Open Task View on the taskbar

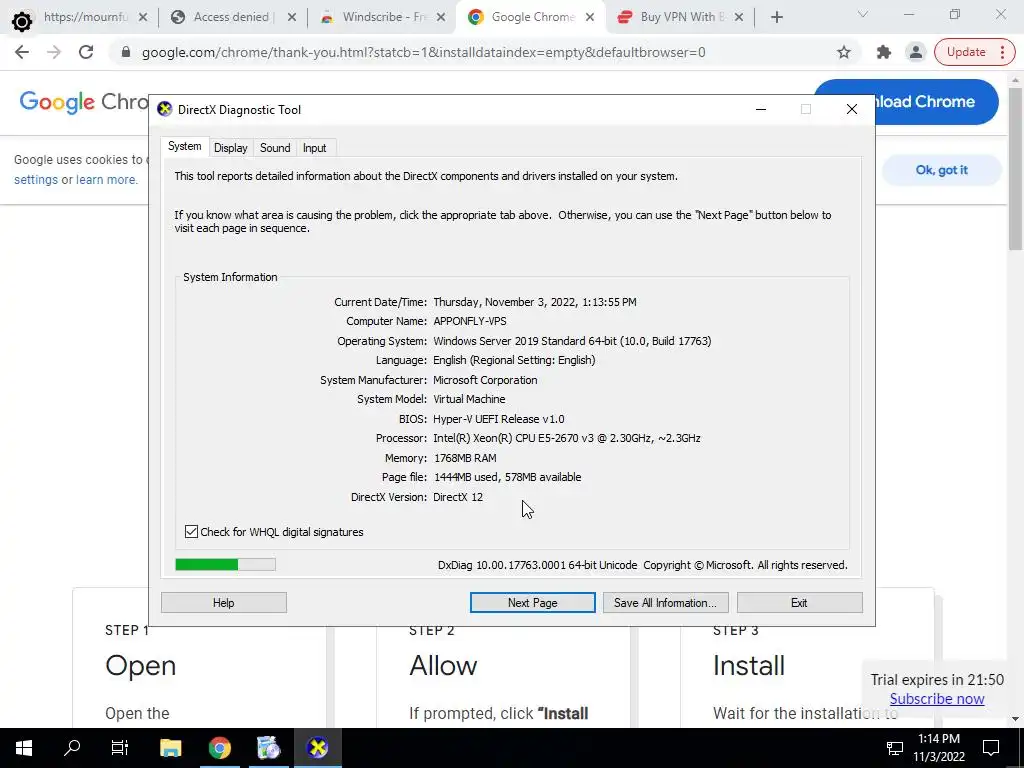coord(120,748)
